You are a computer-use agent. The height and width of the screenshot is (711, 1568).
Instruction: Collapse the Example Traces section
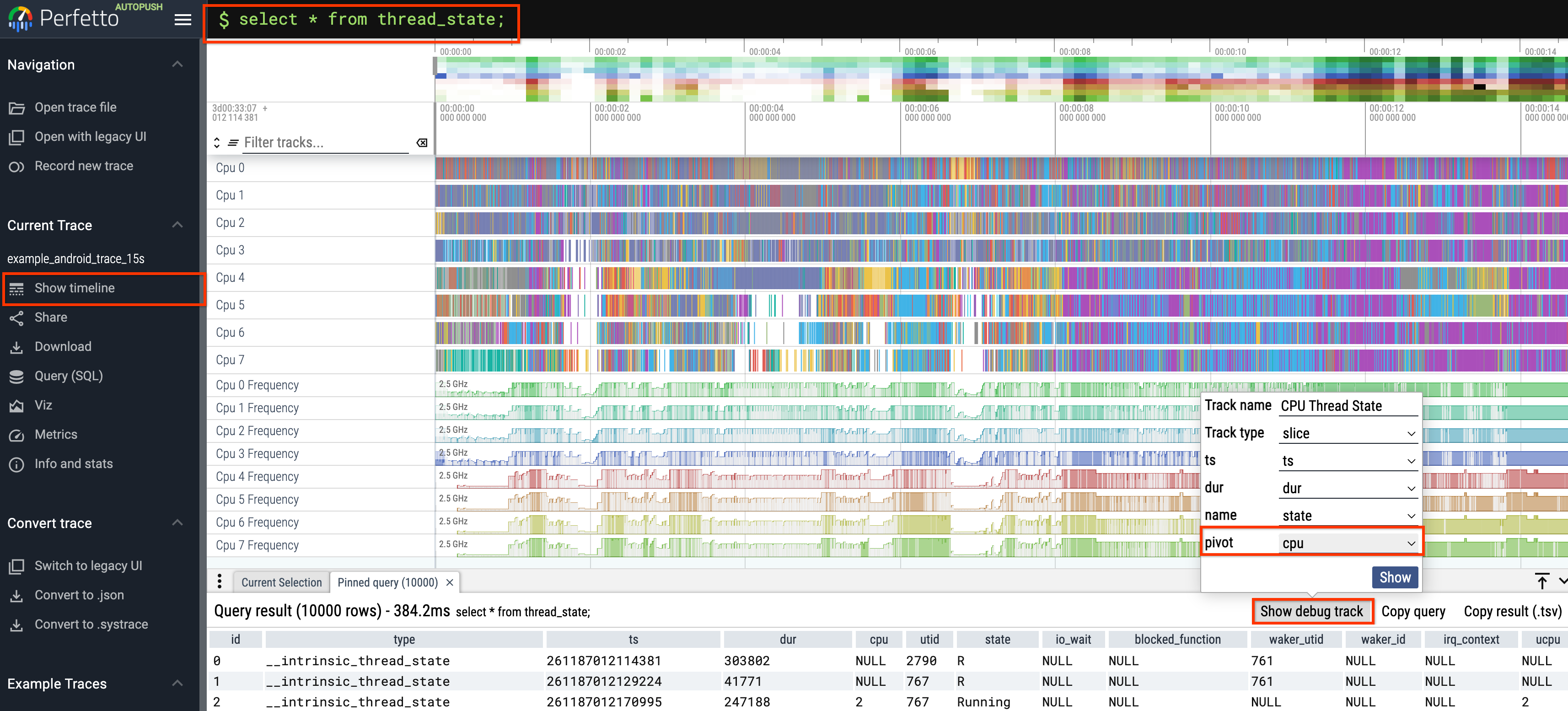click(177, 683)
